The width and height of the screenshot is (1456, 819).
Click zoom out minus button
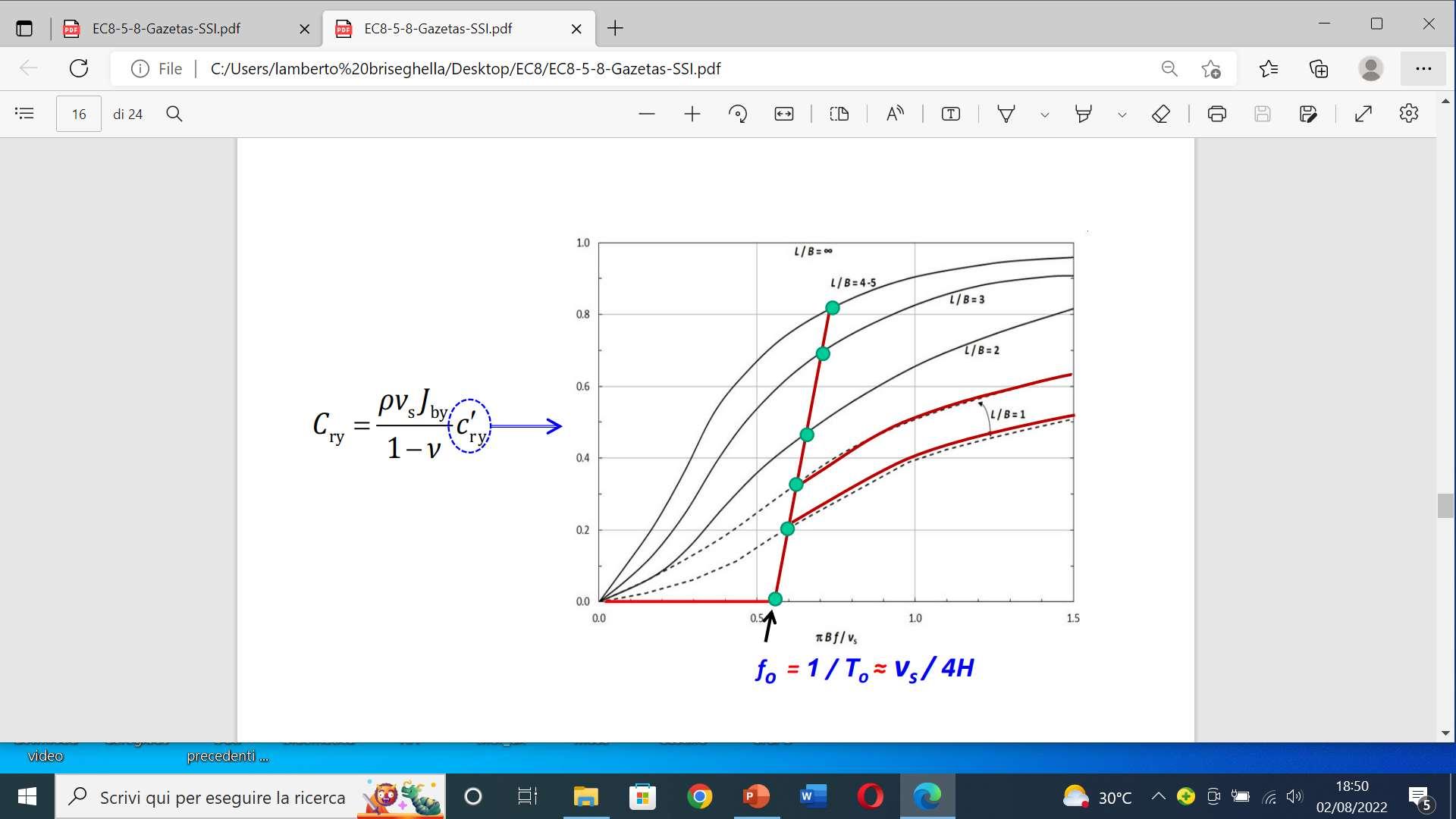[x=646, y=114]
